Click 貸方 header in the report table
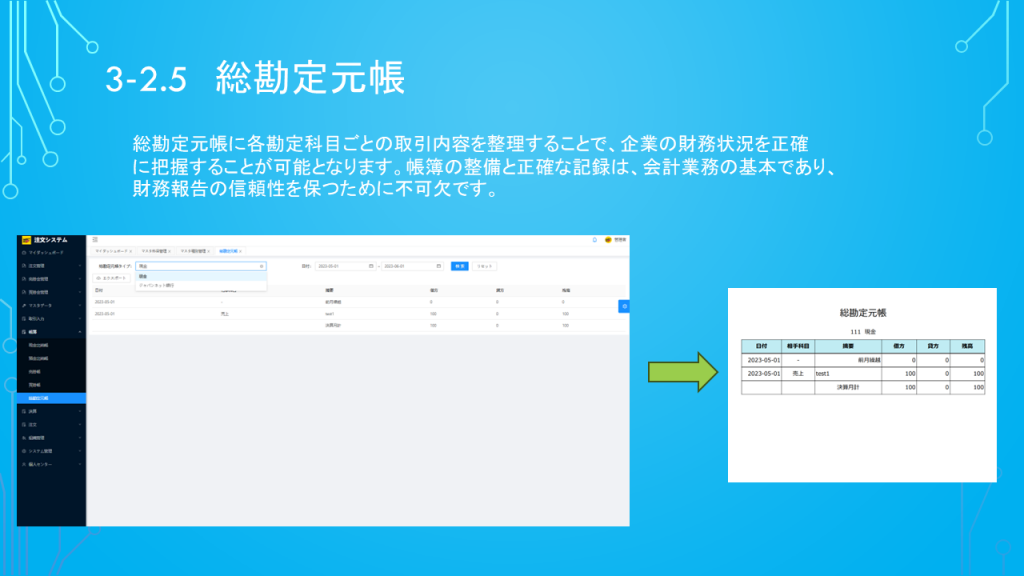The image size is (1024, 576). [933, 346]
